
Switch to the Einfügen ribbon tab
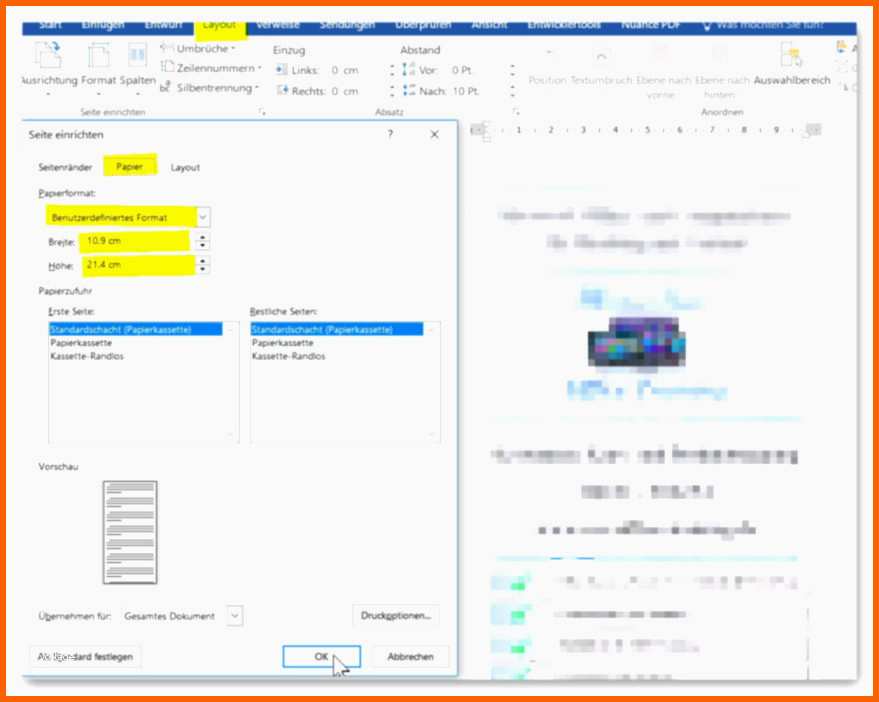[103, 25]
